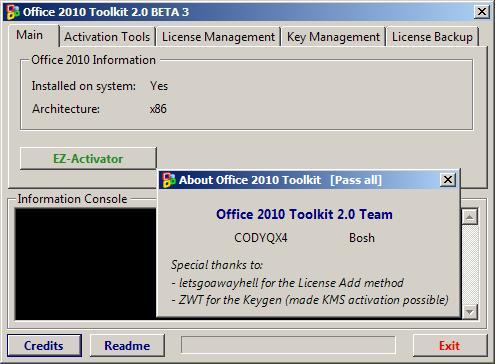Close the About Office 2010 Toolkit dialog
Screen dimensions: 495x364
448,180
